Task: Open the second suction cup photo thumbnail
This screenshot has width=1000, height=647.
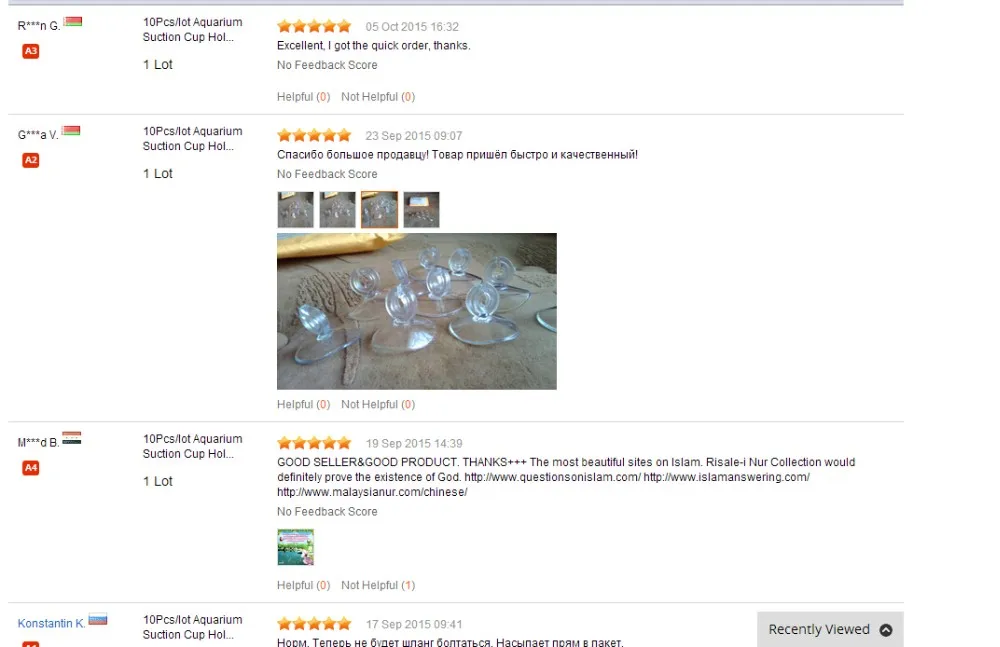Action: 337,210
